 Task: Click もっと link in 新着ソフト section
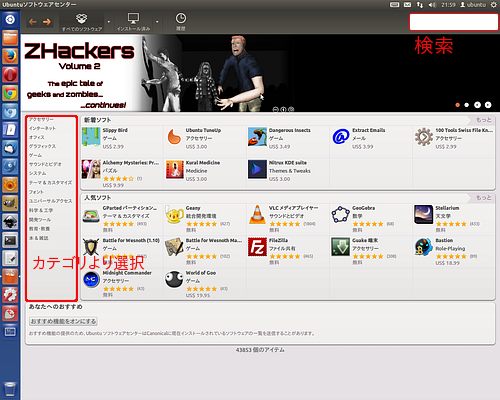pyautogui.click(x=484, y=120)
